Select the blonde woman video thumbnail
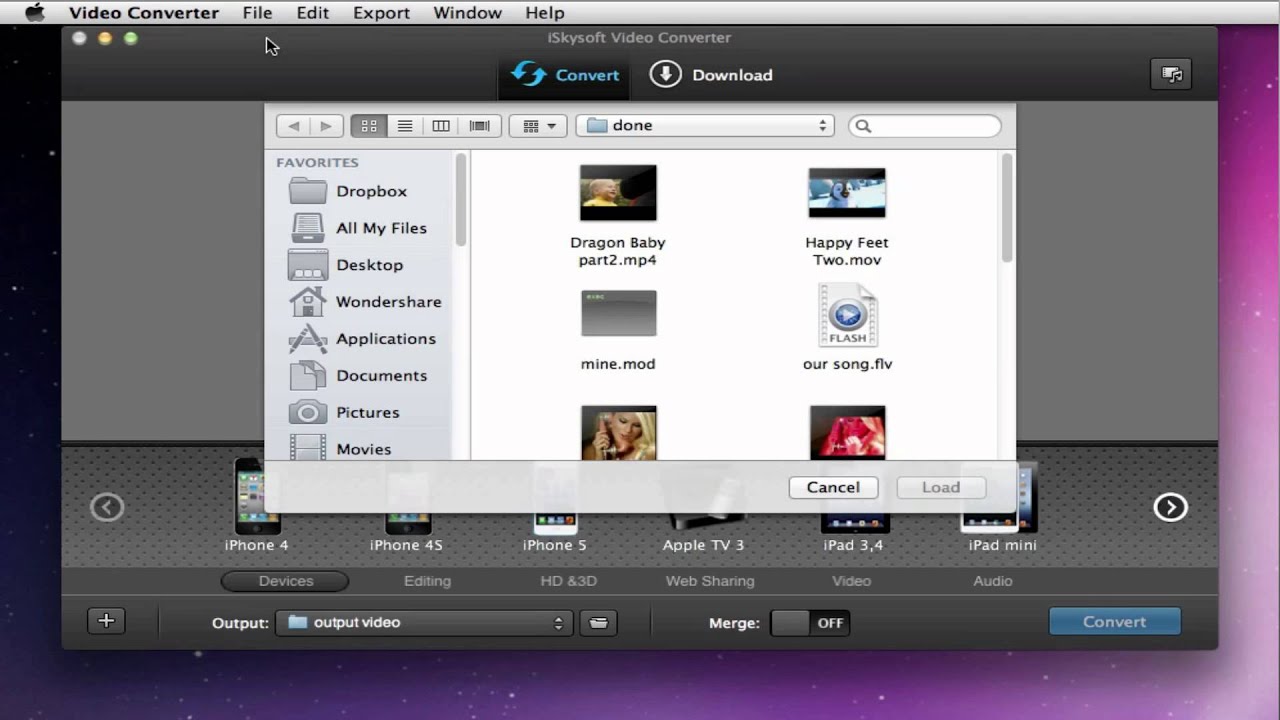Image resolution: width=1280 pixels, height=720 pixels. pyautogui.click(x=618, y=433)
